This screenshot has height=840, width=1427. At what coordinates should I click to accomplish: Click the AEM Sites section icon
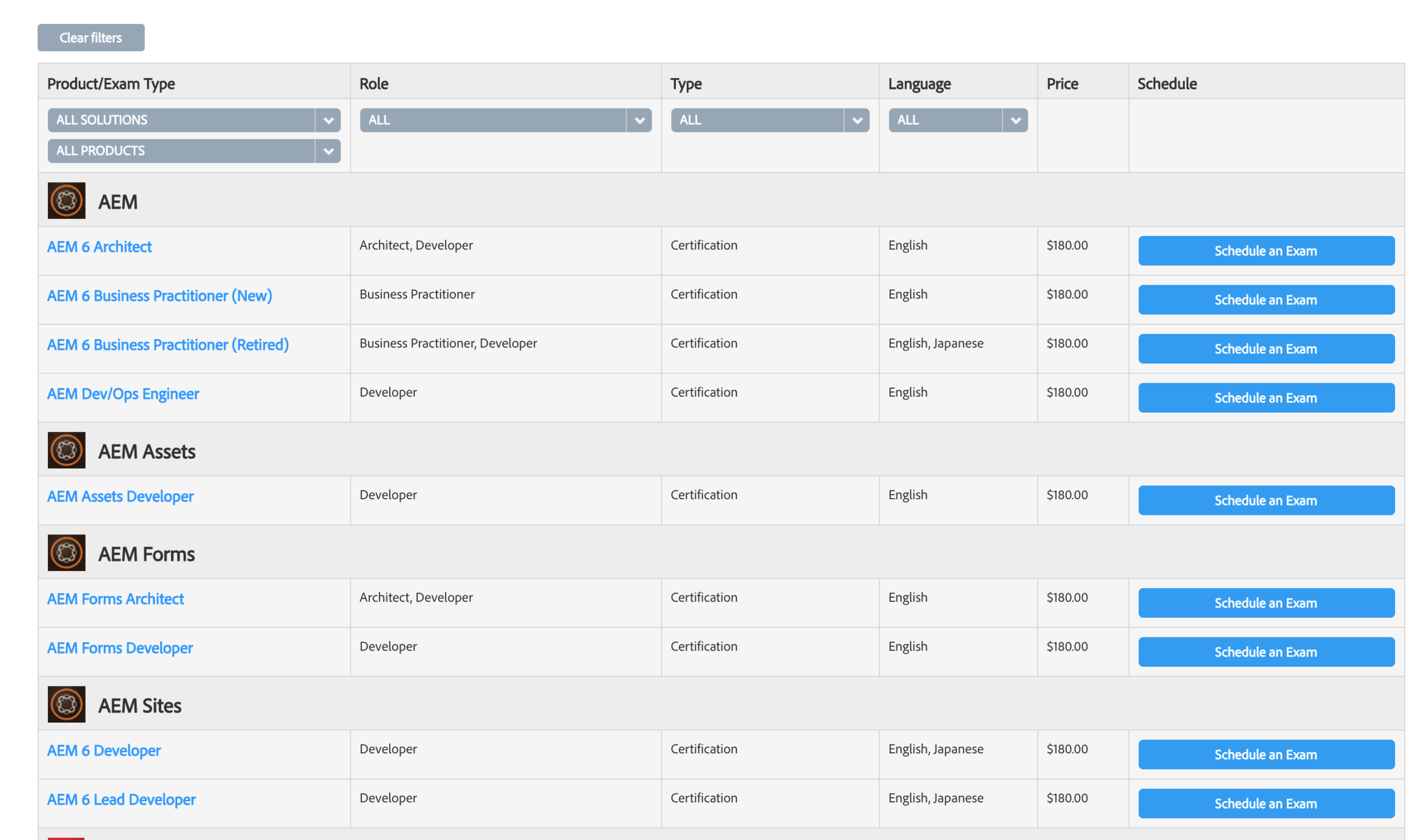tap(66, 704)
